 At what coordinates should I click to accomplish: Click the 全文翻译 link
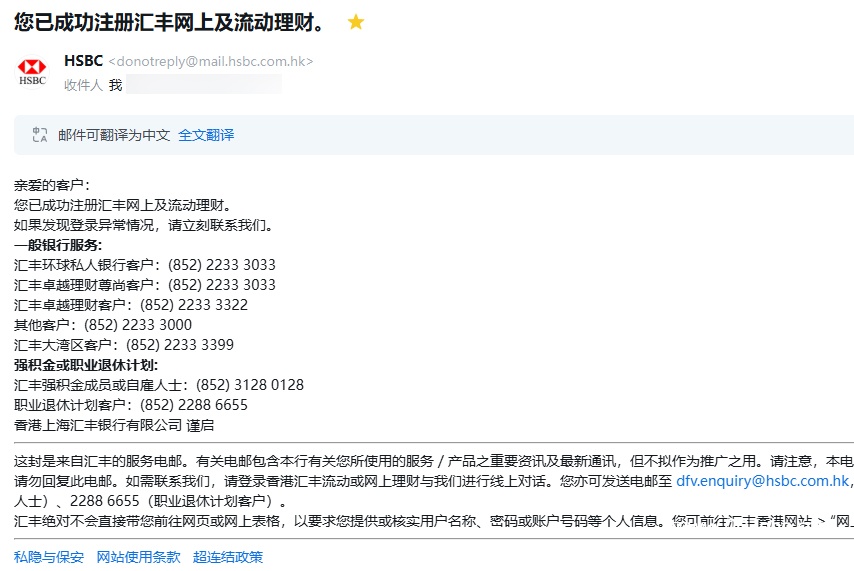[x=206, y=135]
